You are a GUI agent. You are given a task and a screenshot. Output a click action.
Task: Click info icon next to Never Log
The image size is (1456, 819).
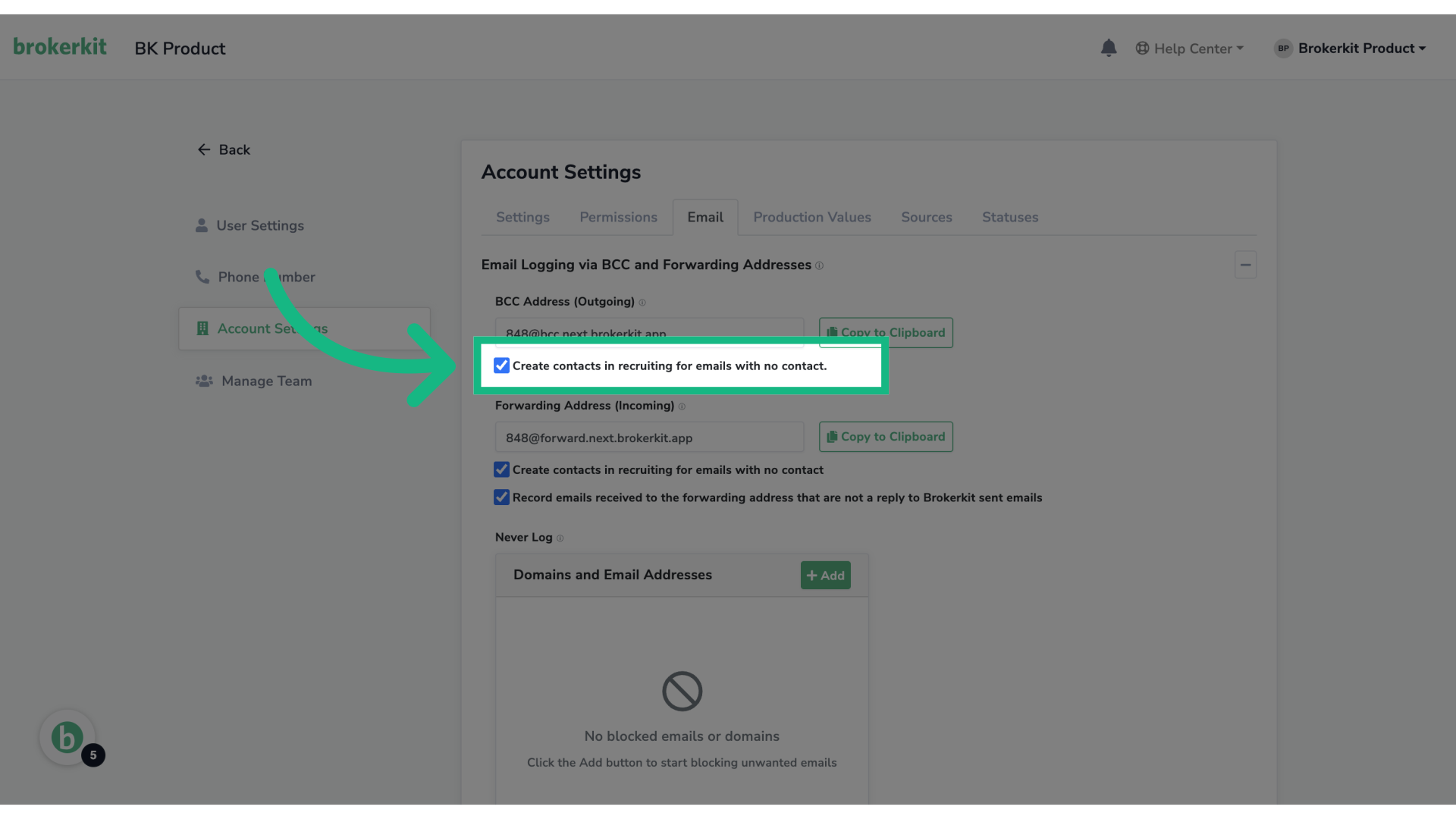pyautogui.click(x=560, y=538)
